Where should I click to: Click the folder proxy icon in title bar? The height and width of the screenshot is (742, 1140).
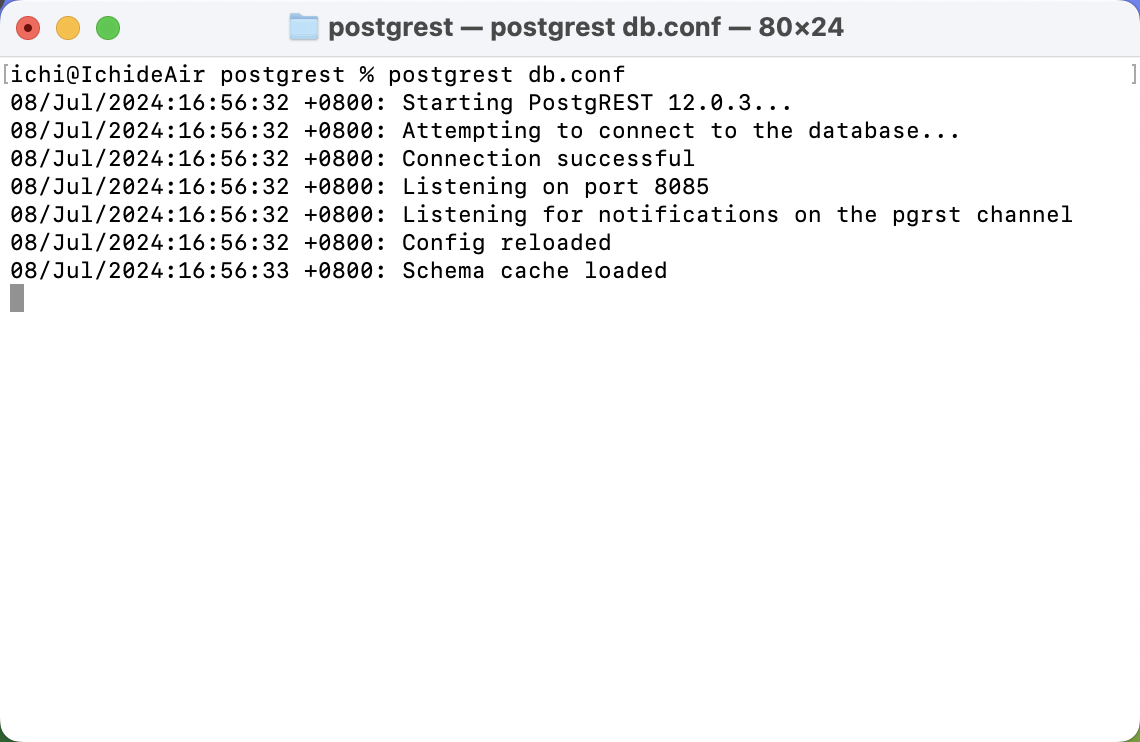pyautogui.click(x=304, y=28)
